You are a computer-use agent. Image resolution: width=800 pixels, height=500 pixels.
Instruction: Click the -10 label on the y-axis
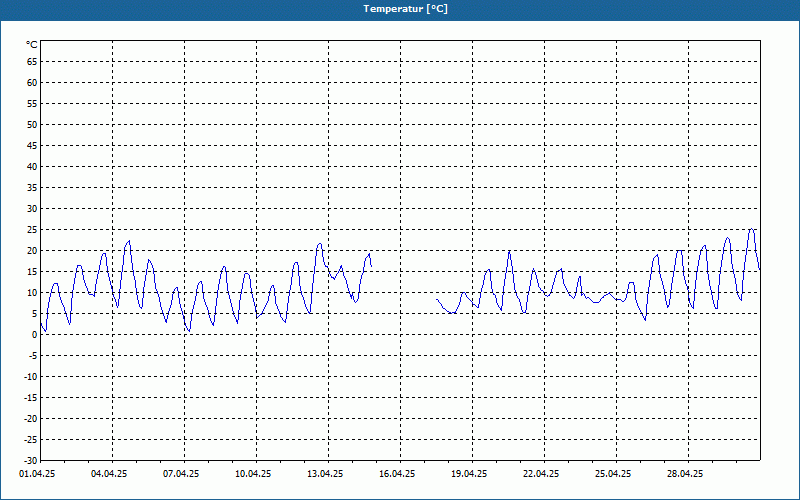[x=31, y=377]
